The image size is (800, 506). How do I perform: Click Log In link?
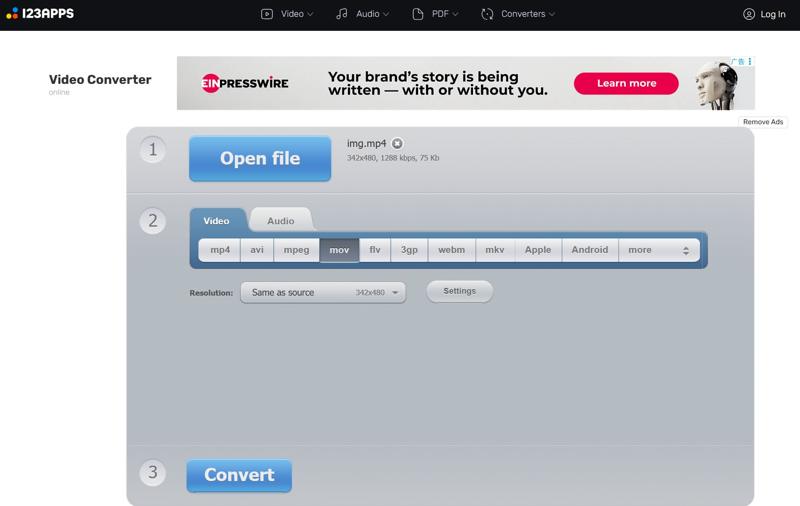tap(773, 14)
